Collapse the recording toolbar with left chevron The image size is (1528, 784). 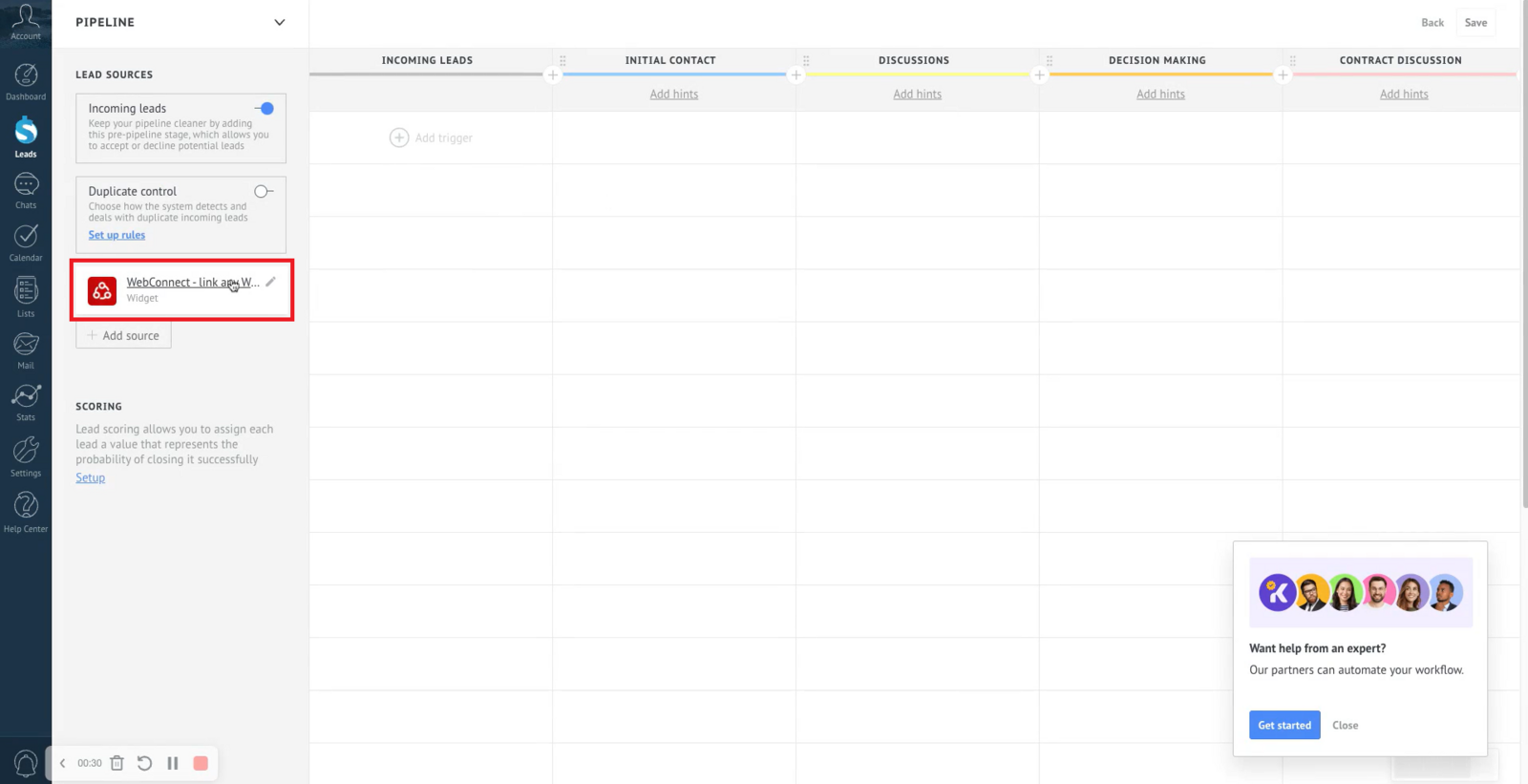63,763
